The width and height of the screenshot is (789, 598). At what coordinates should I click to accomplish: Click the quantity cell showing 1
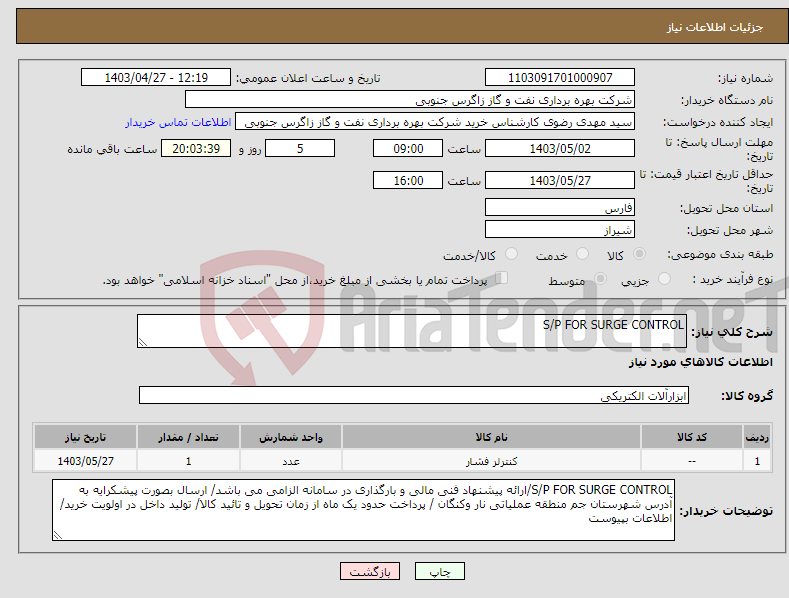point(188,461)
